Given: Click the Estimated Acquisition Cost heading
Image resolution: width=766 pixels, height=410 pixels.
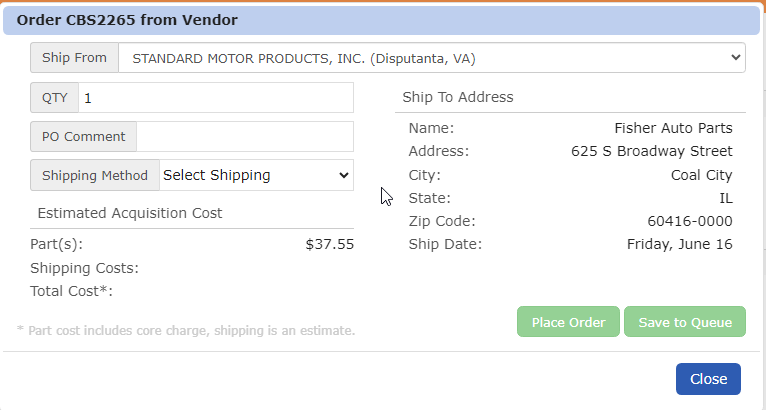Looking at the screenshot, I should pyautogui.click(x=130, y=213).
